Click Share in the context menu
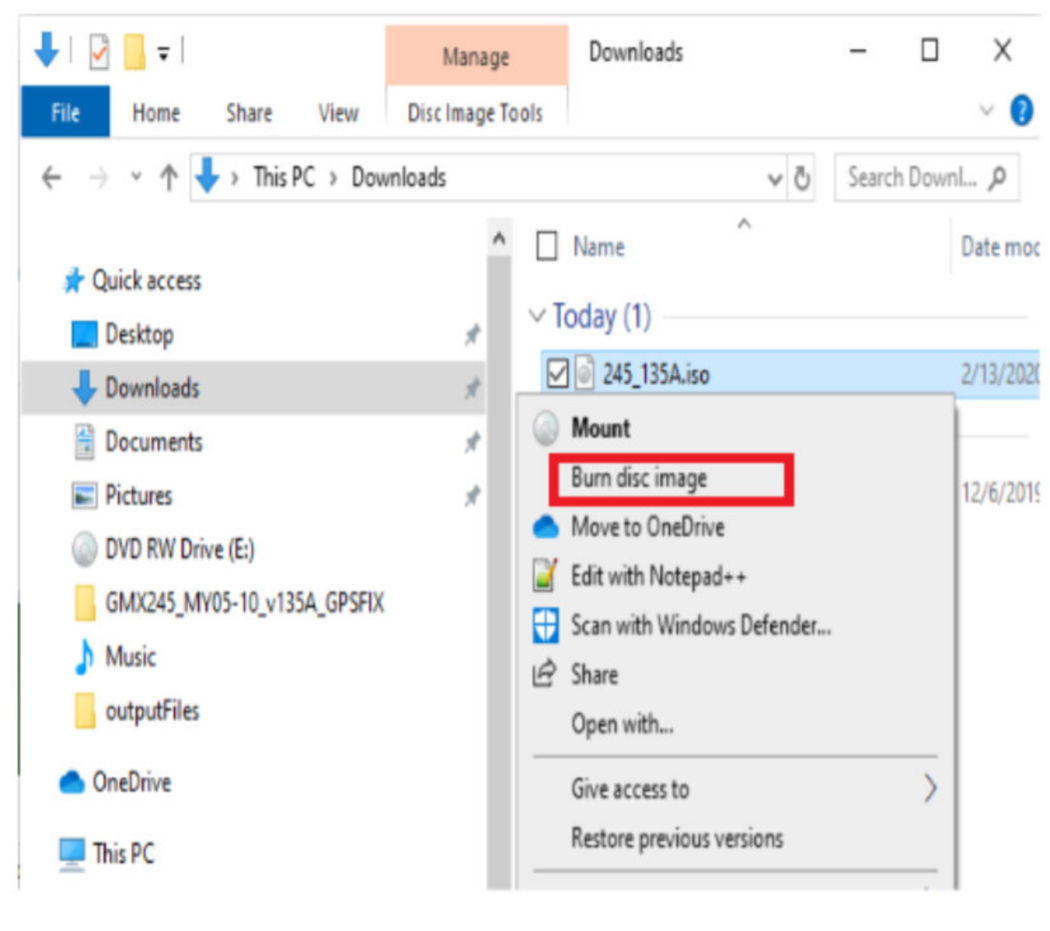The image size is (1050, 931). pos(595,674)
